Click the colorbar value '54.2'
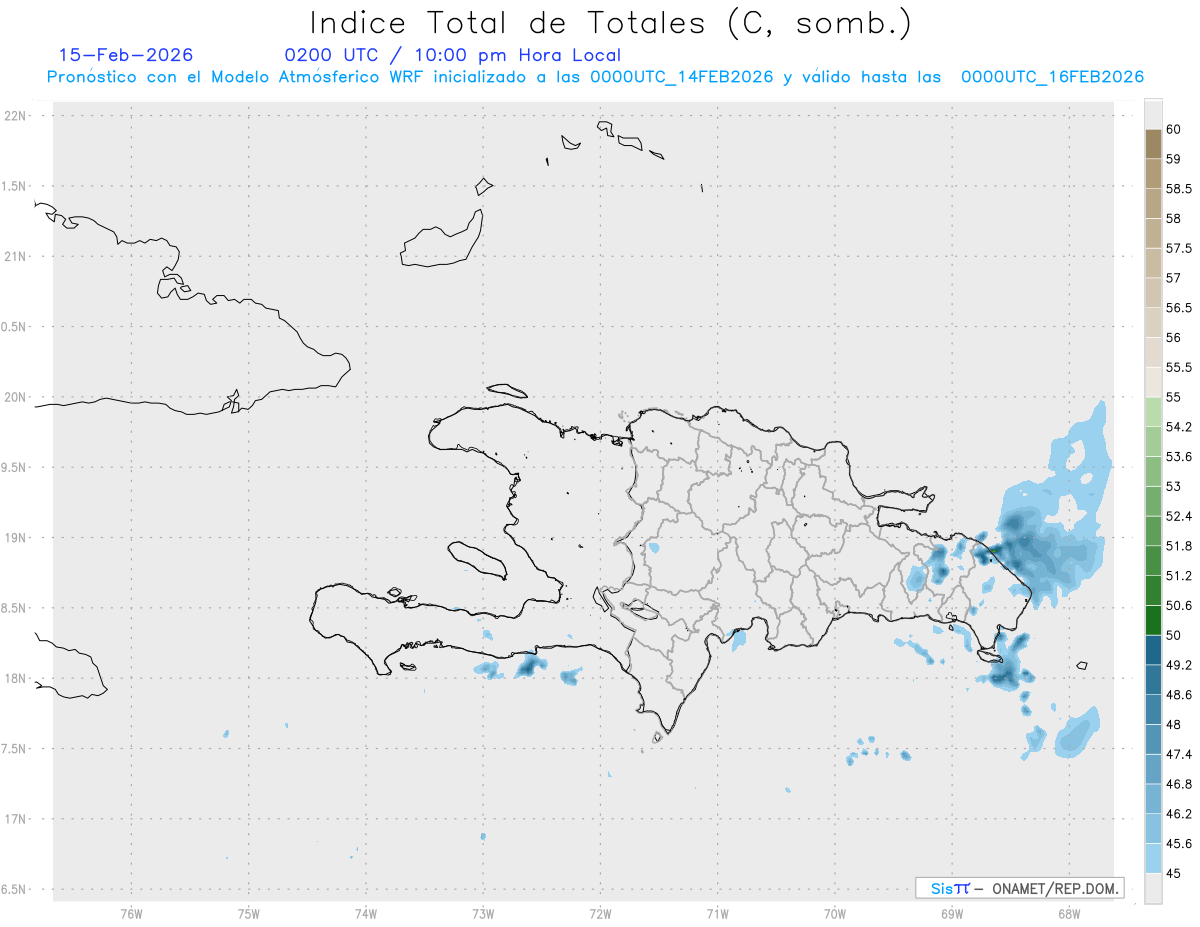 pos(1179,427)
